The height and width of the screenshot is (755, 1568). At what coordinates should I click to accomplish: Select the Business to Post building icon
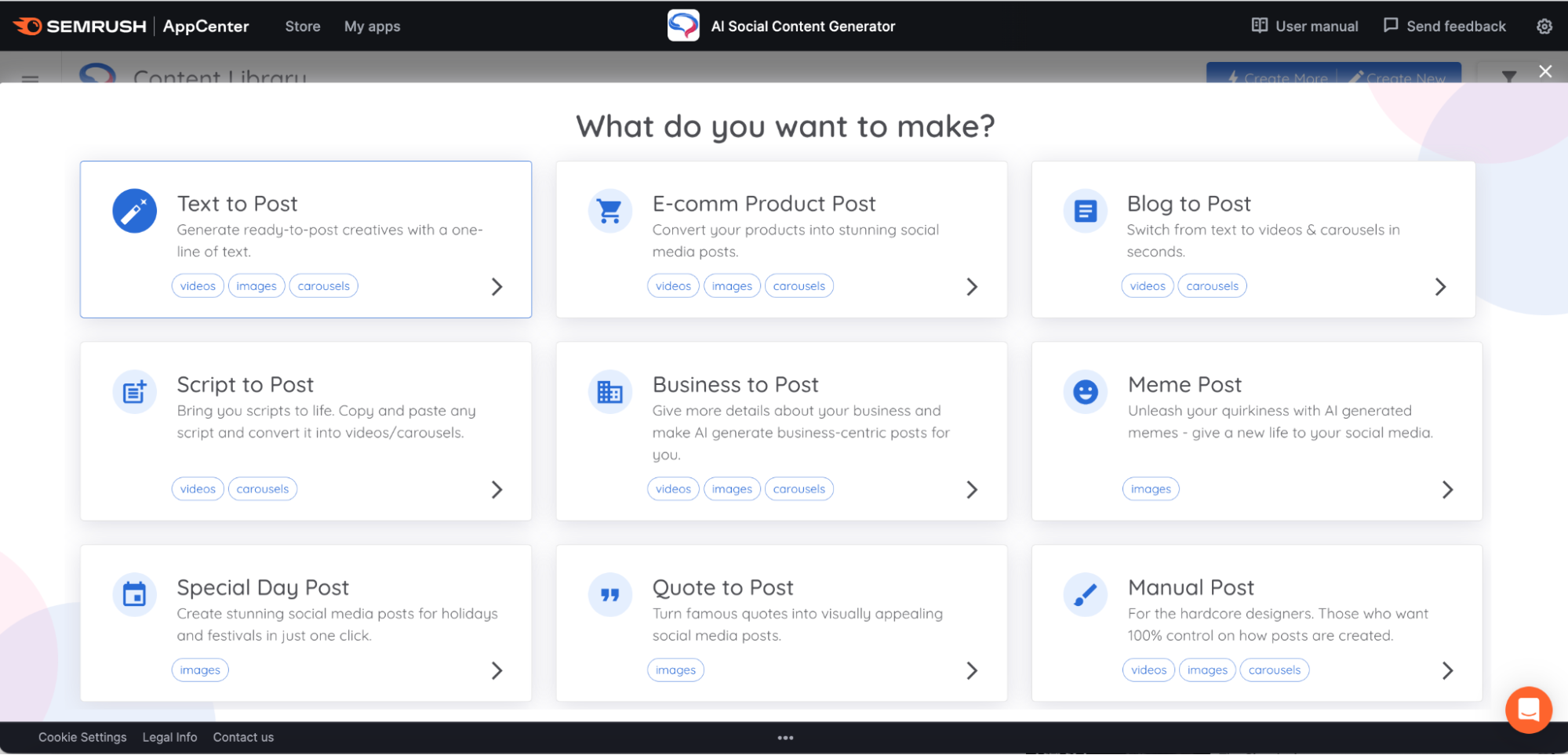click(x=609, y=392)
